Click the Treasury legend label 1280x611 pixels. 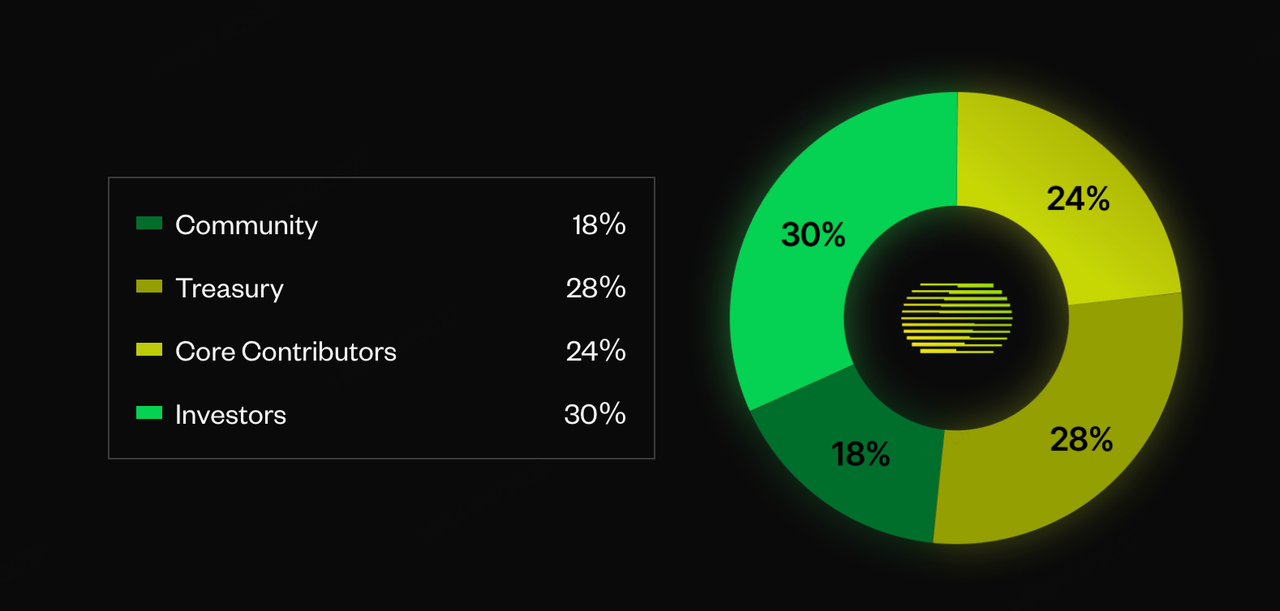(x=229, y=288)
